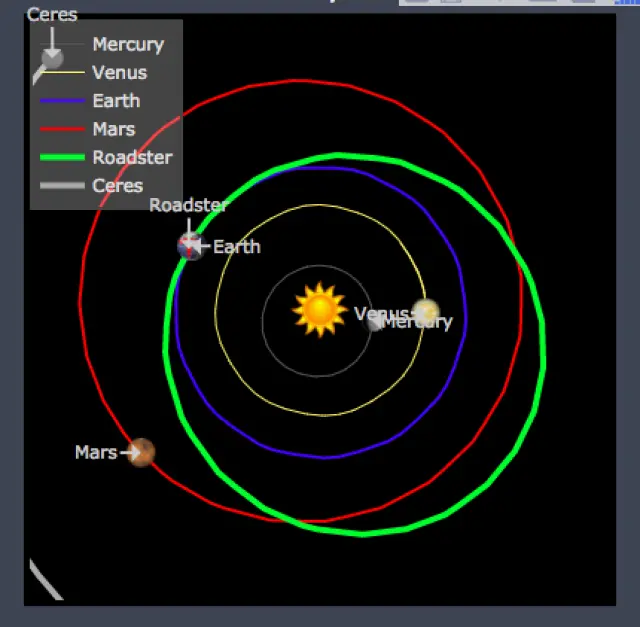Click the Ceres orbit segment in bottom-left corner
The width and height of the screenshot is (640, 627).
pos(45,580)
